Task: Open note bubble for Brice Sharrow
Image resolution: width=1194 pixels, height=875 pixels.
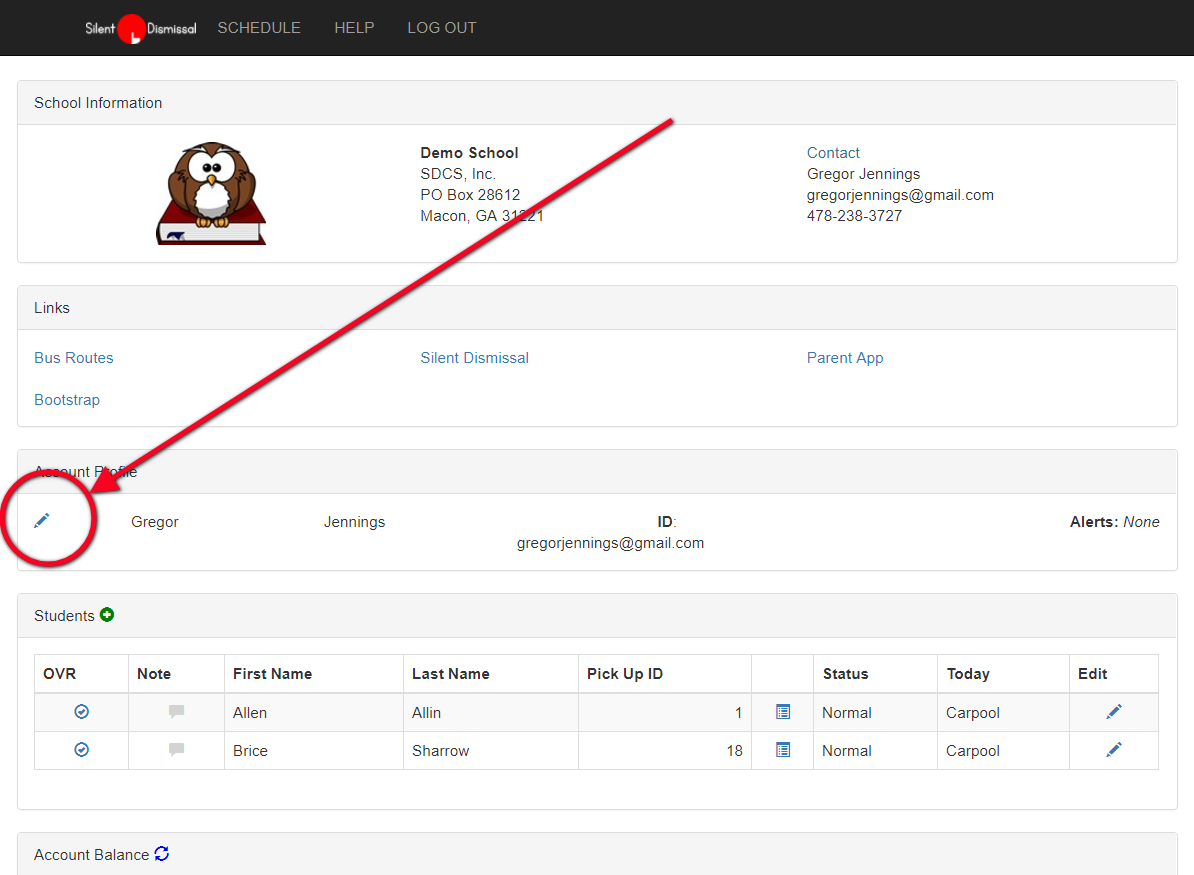Action: coord(176,750)
